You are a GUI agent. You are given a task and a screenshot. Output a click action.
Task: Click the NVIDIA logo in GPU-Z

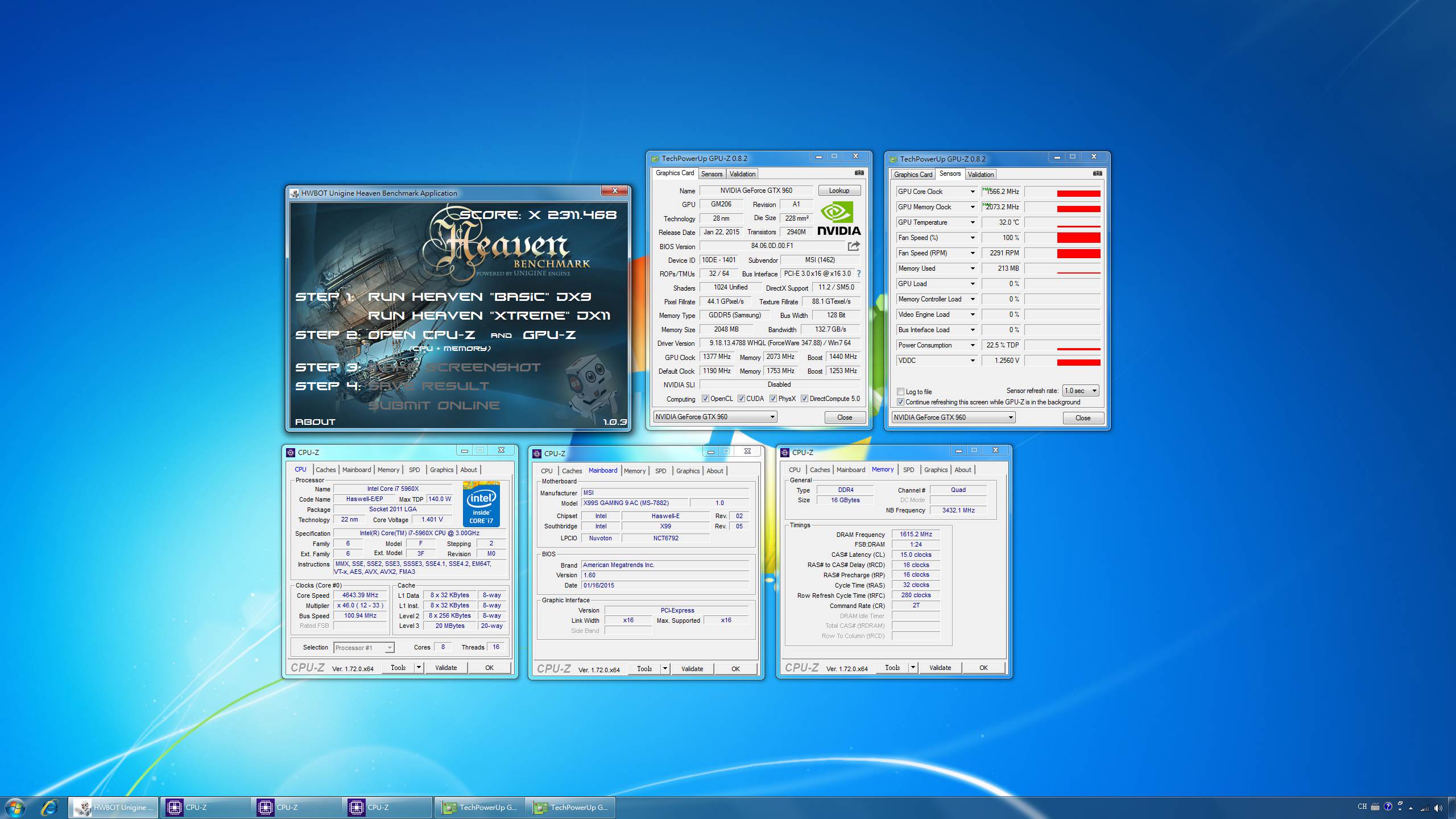point(839,218)
